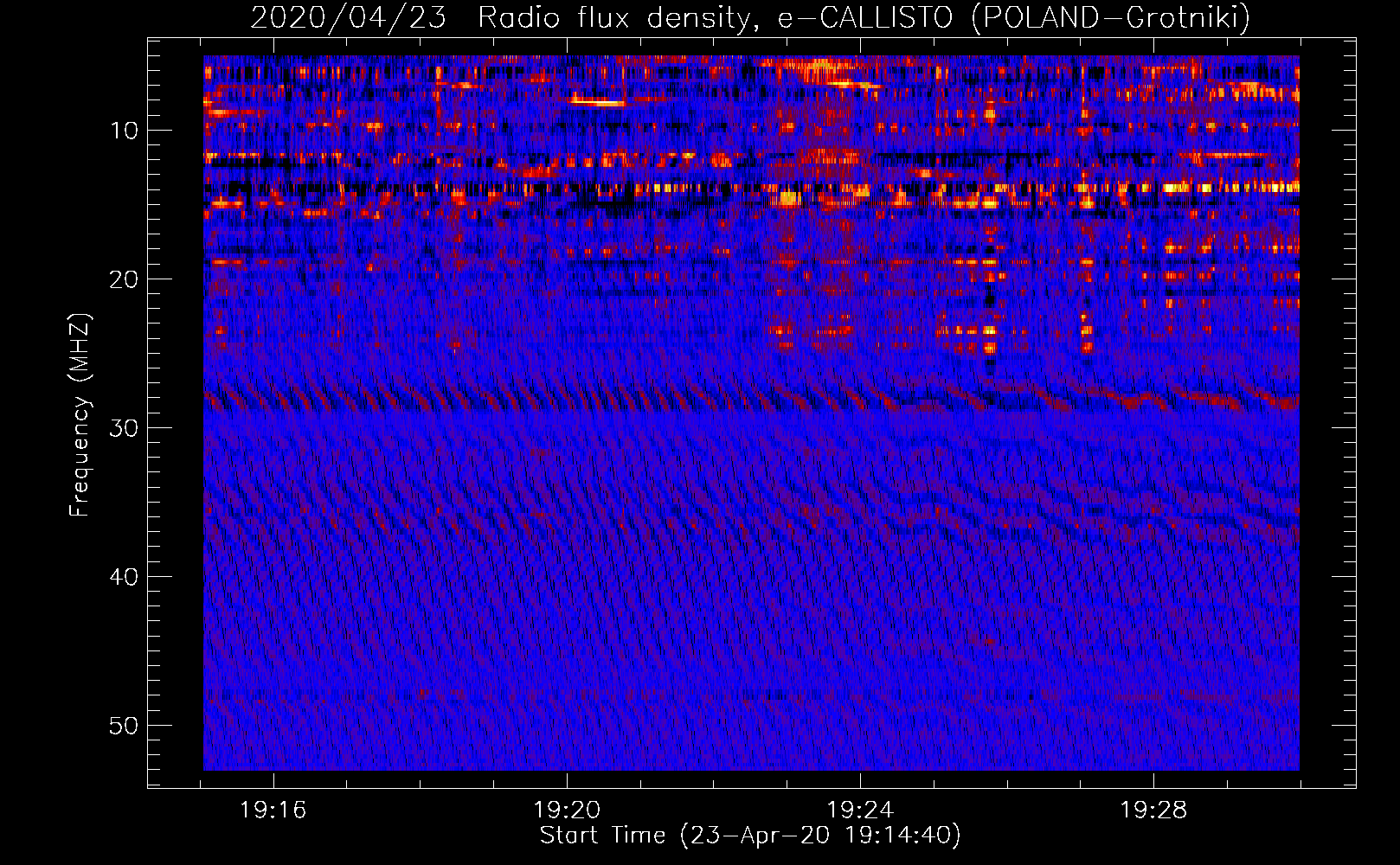Click the frequency tick label "40"
The height and width of the screenshot is (865, 1400).
[125, 577]
